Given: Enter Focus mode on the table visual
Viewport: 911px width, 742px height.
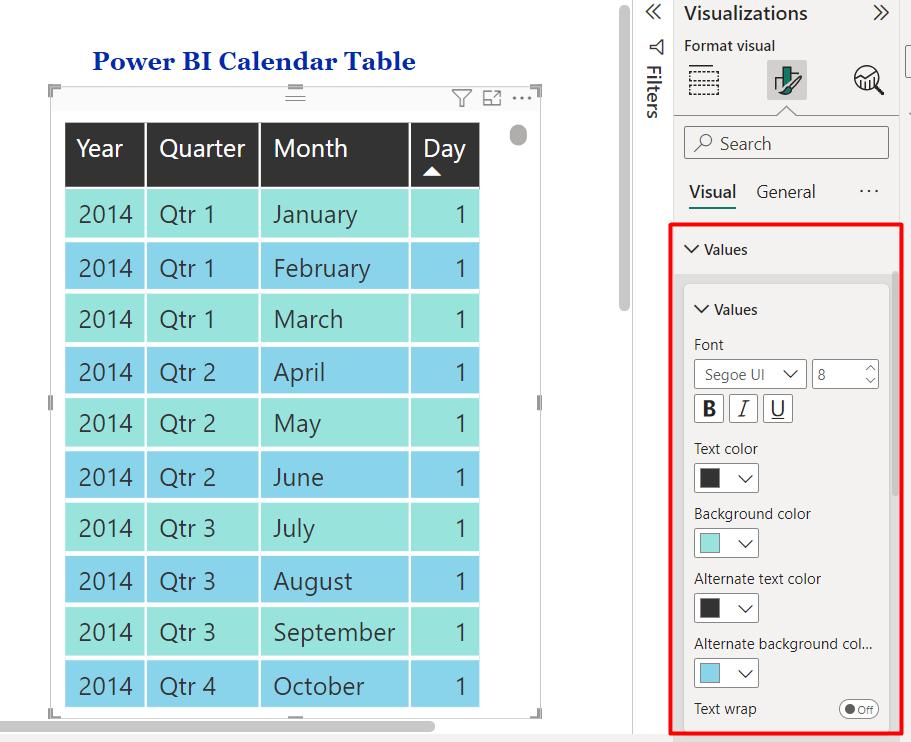Looking at the screenshot, I should point(492,98).
